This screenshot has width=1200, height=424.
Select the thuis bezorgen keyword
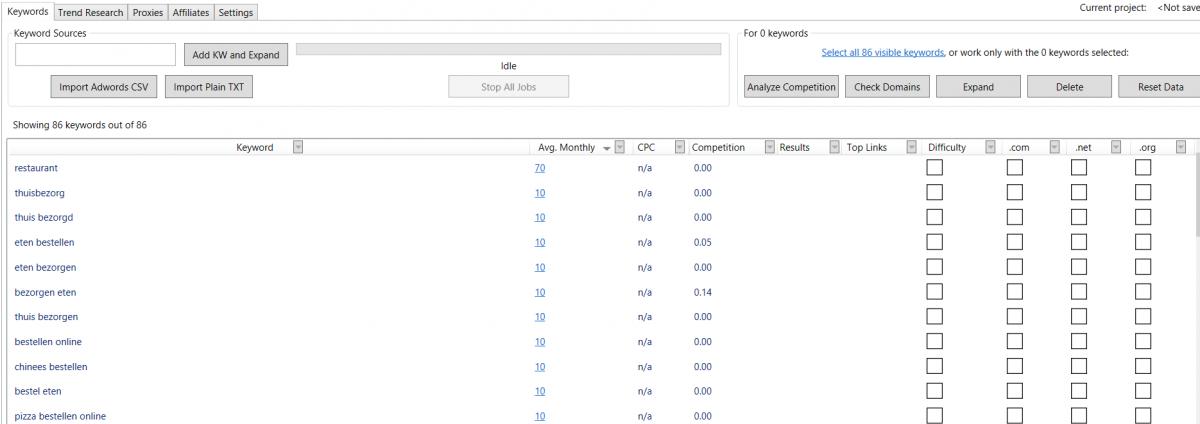(46, 317)
